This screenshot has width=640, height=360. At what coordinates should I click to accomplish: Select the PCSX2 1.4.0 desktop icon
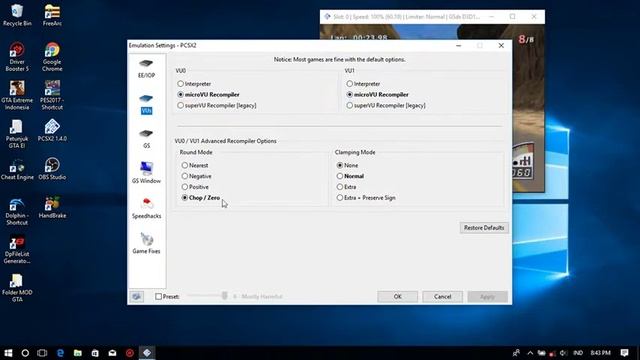[52, 131]
